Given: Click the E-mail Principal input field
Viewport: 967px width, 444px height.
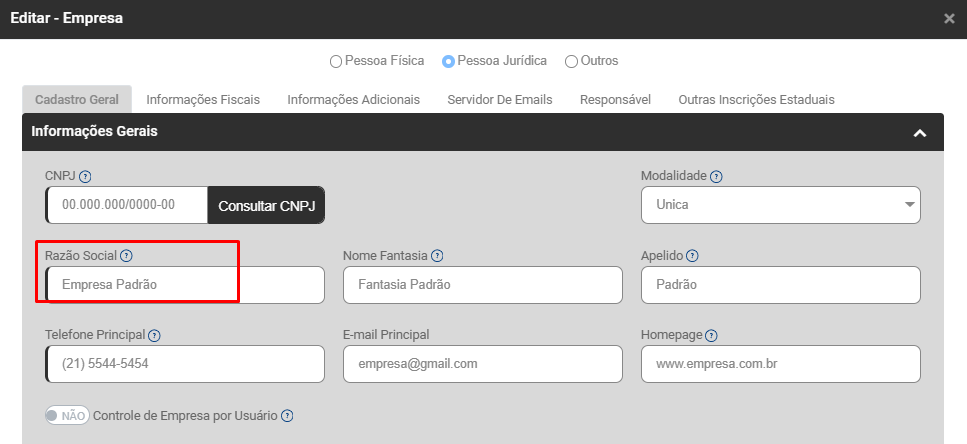Looking at the screenshot, I should [482, 364].
